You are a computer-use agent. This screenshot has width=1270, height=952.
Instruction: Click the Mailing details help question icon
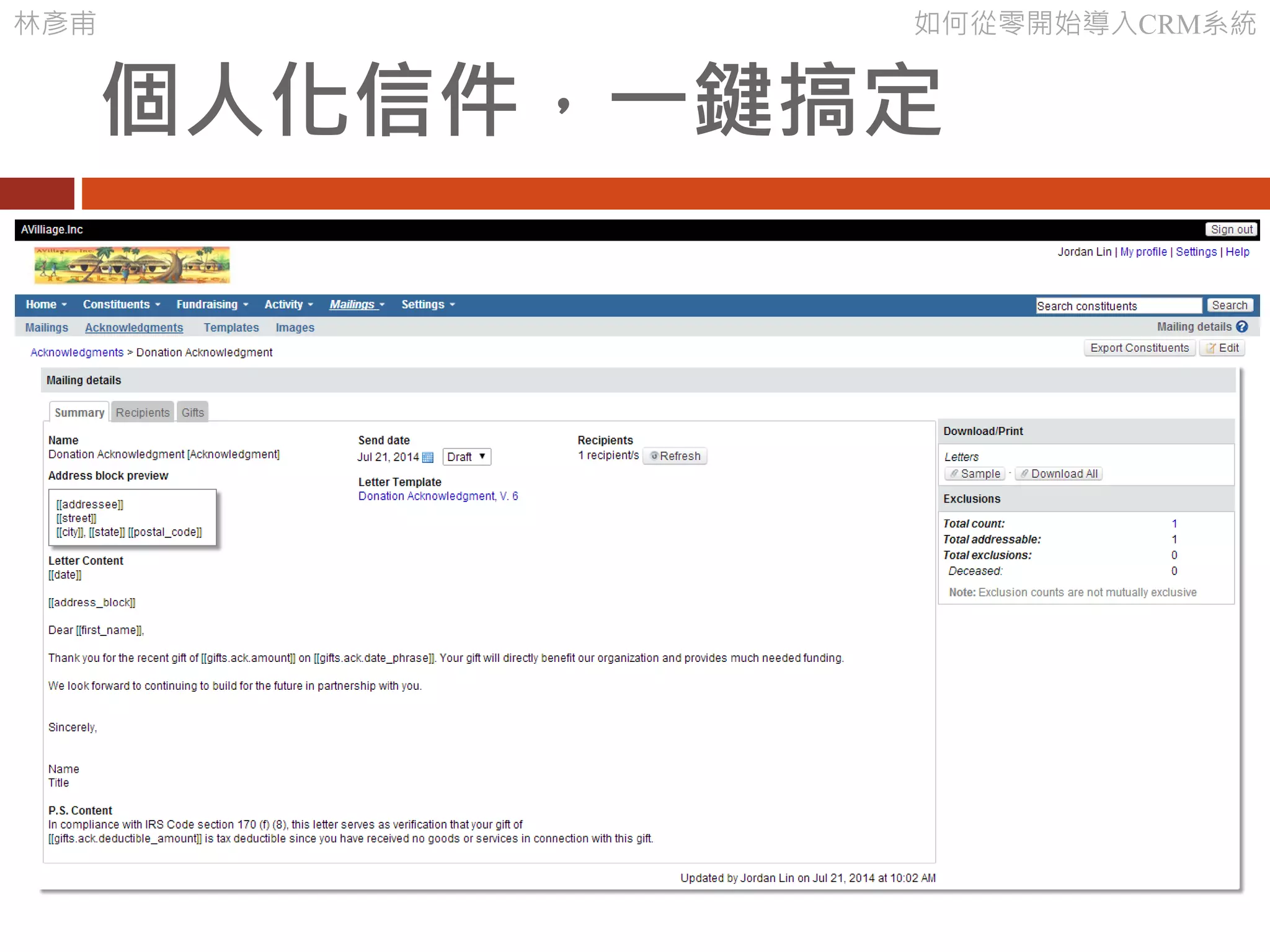1241,327
